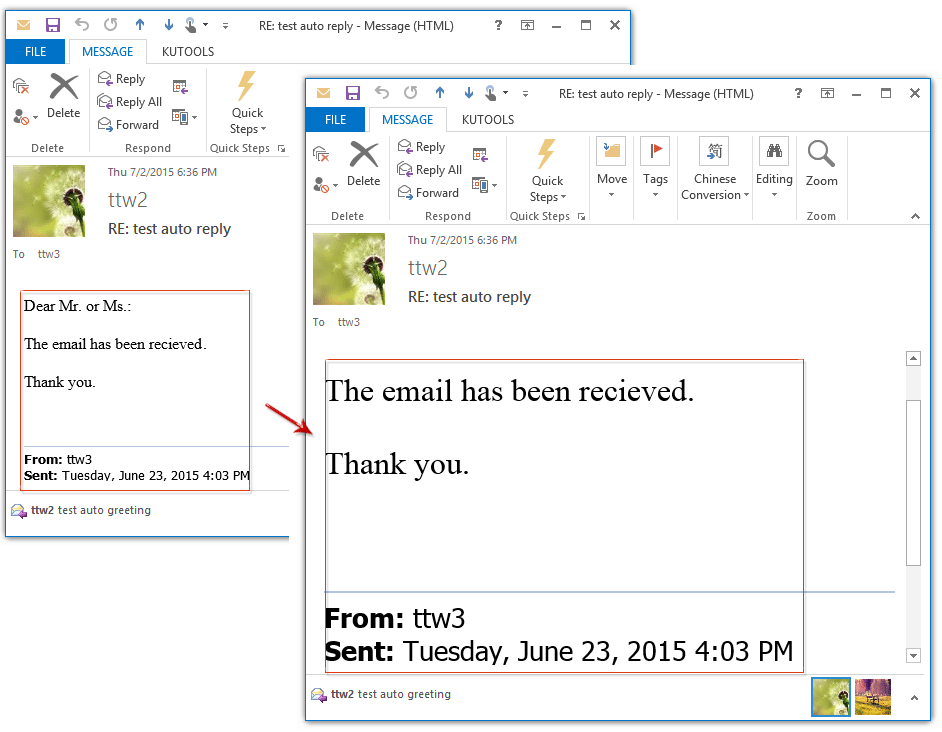The height and width of the screenshot is (732, 942).
Task: Collapse the ribbon with the chevron arrow
Action: tap(914, 216)
